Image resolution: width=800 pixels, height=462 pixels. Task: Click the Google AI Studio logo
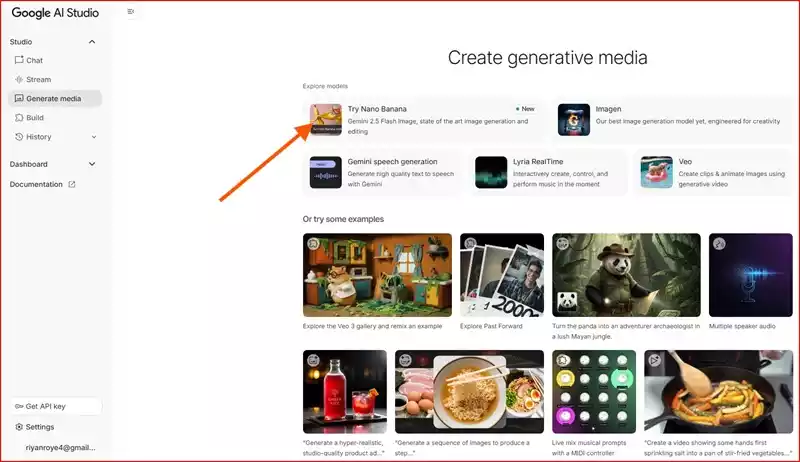click(x=55, y=13)
